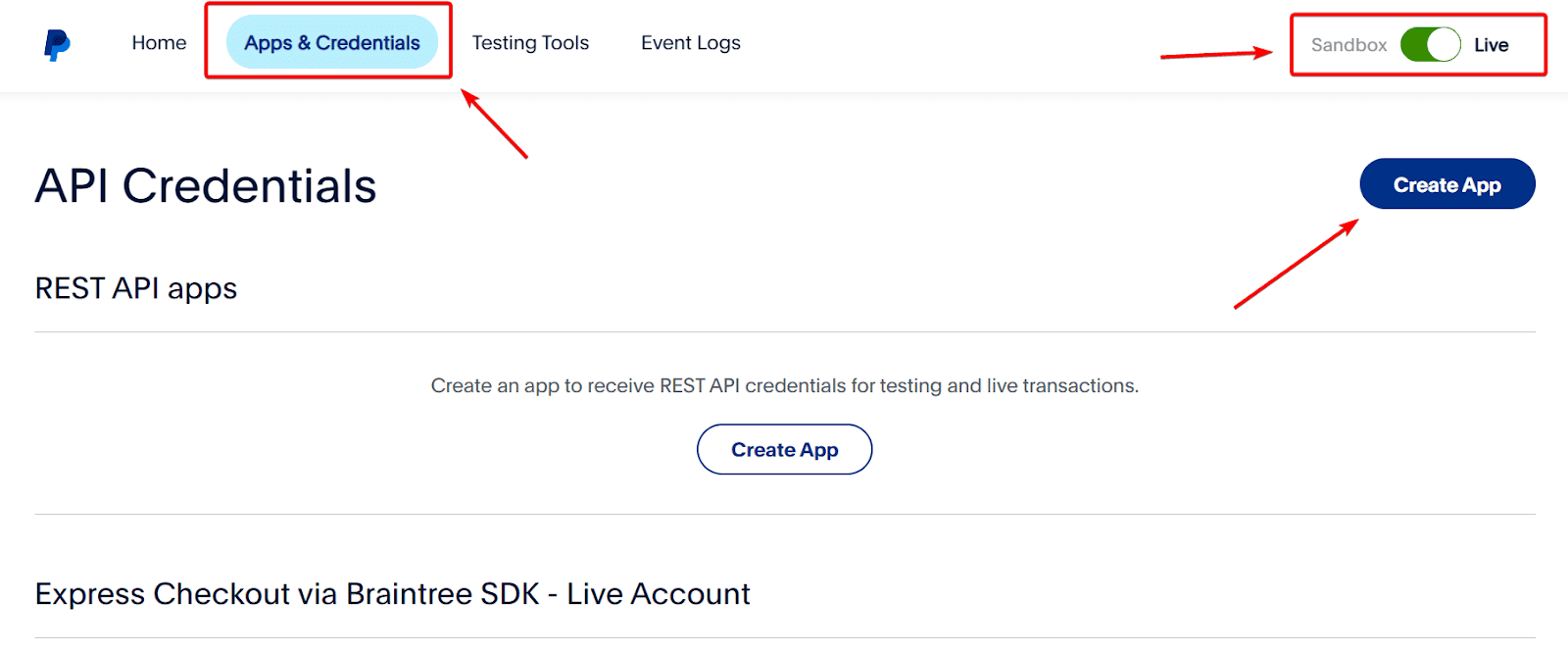This screenshot has height=652, width=1568.
Task: Select the Apps & Credentials tab
Action: (x=331, y=43)
